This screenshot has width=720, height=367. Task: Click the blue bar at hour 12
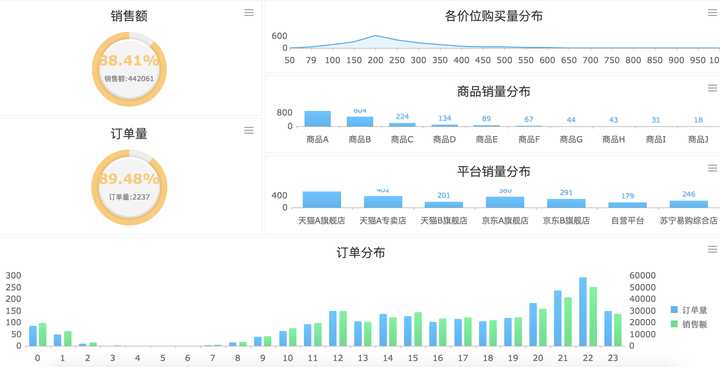tap(333, 328)
